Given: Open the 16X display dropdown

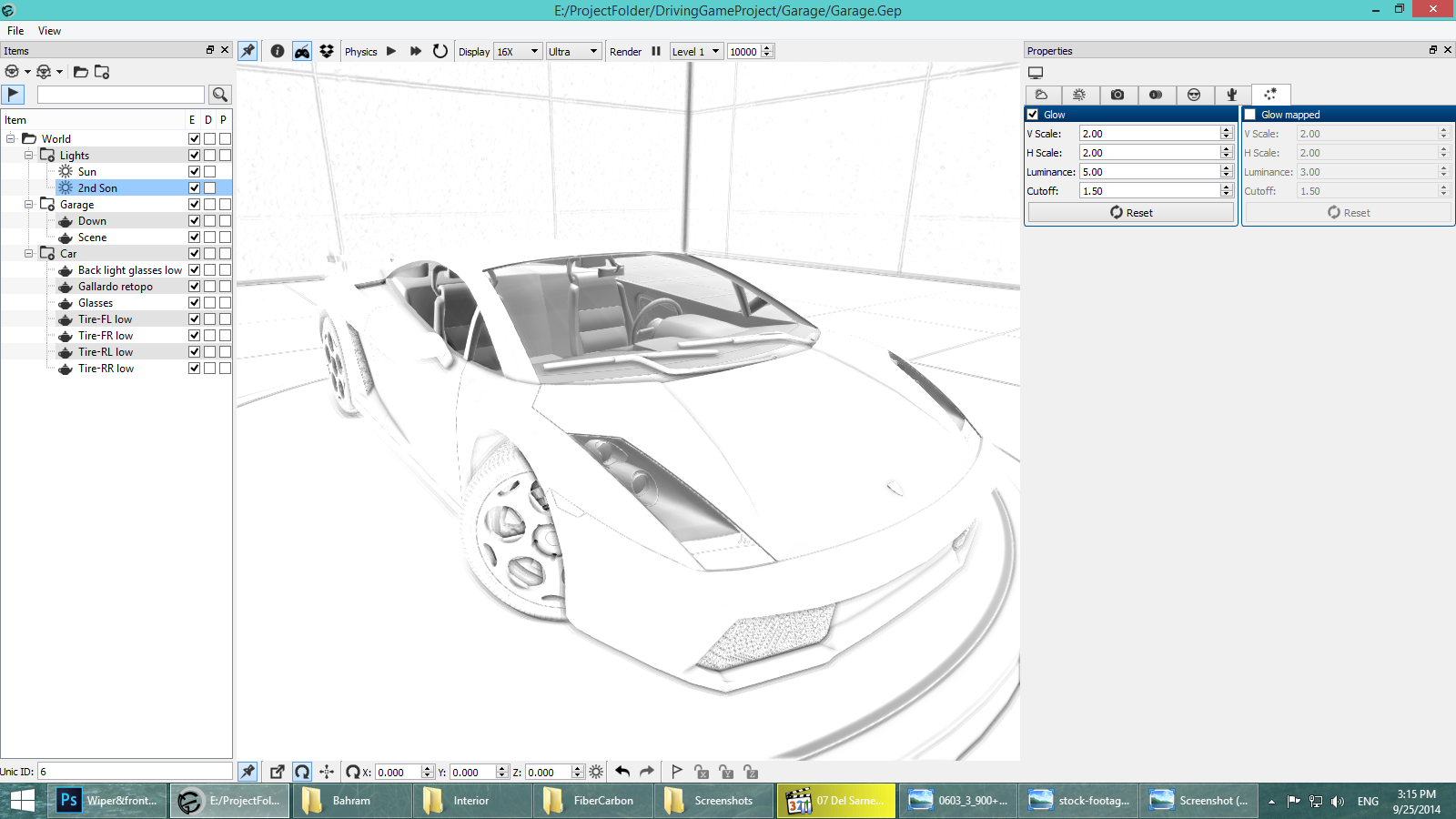Looking at the screenshot, I should coord(518,52).
